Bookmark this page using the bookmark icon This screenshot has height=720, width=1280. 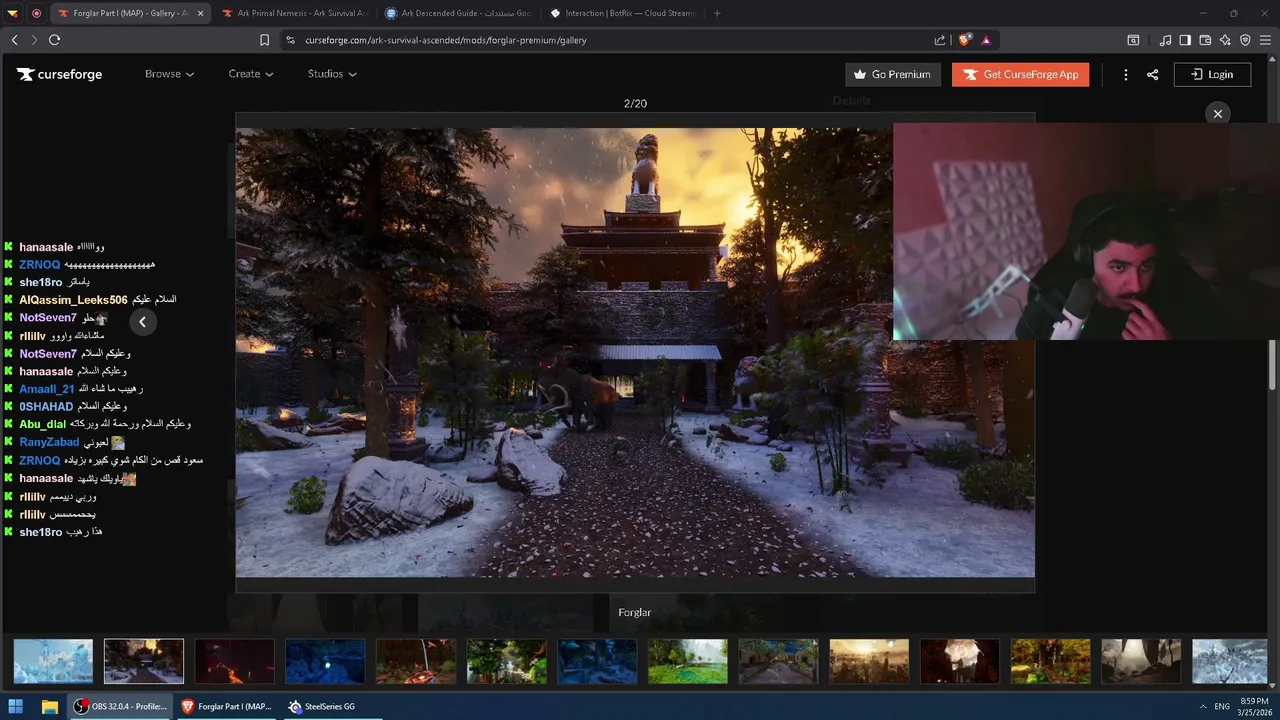pos(264,40)
